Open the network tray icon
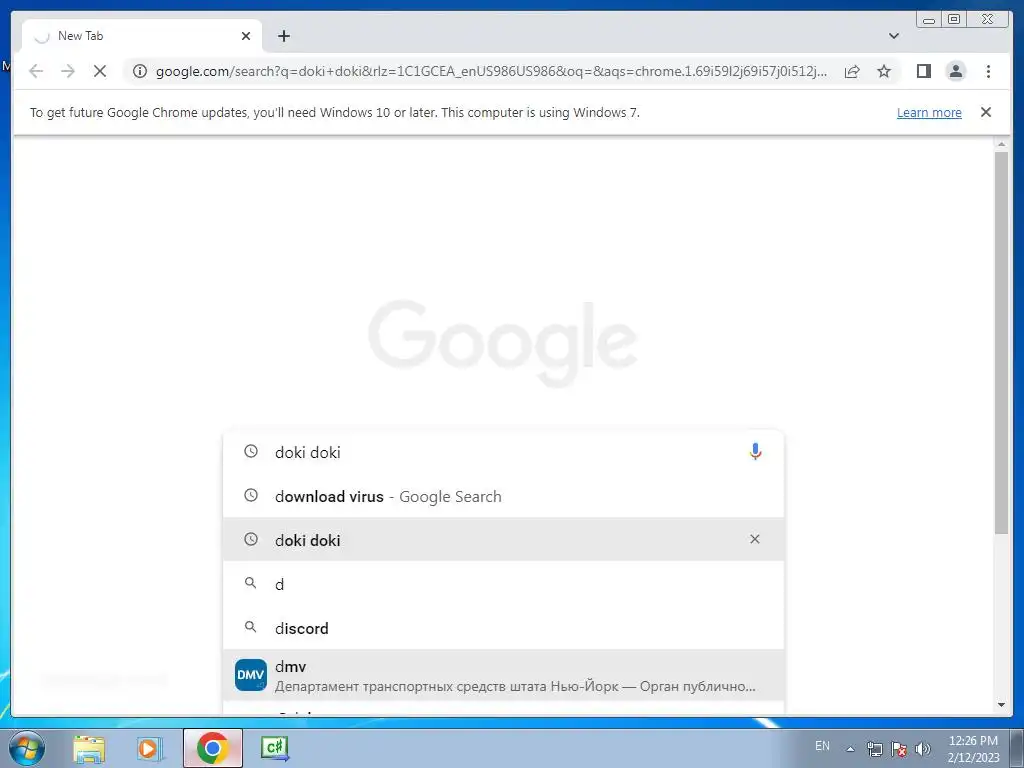 [874, 749]
